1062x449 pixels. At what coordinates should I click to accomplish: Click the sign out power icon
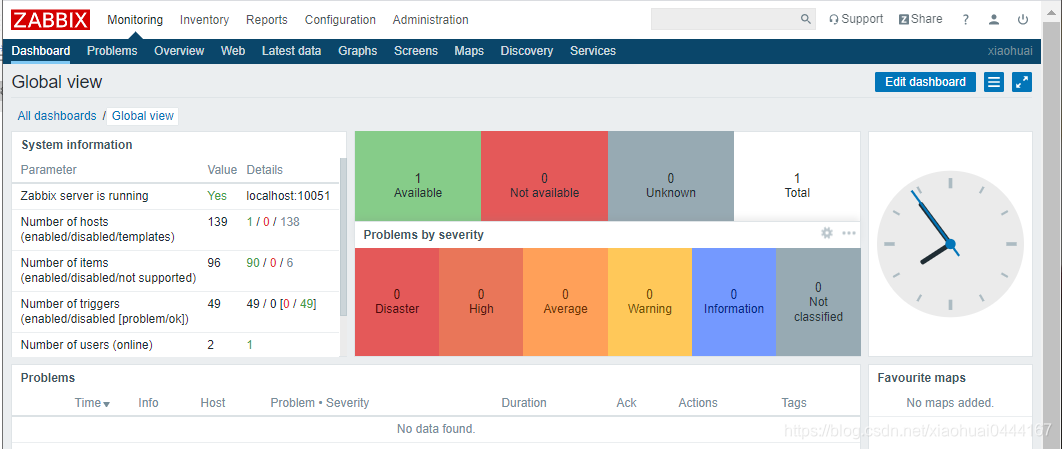tap(1023, 20)
